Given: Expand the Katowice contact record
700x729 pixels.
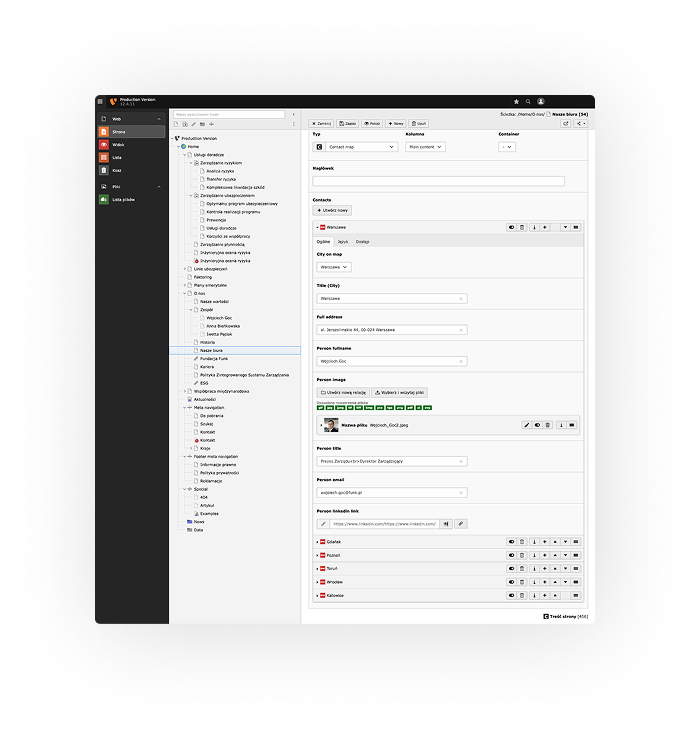Looking at the screenshot, I should (317, 595).
